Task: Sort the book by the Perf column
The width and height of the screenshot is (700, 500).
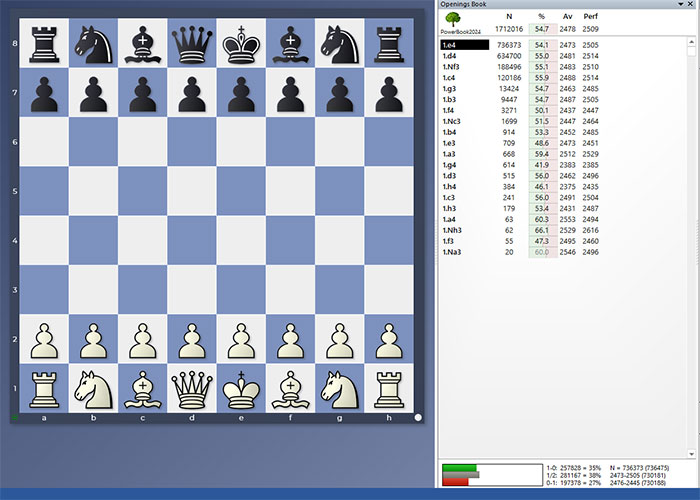Action: point(590,17)
